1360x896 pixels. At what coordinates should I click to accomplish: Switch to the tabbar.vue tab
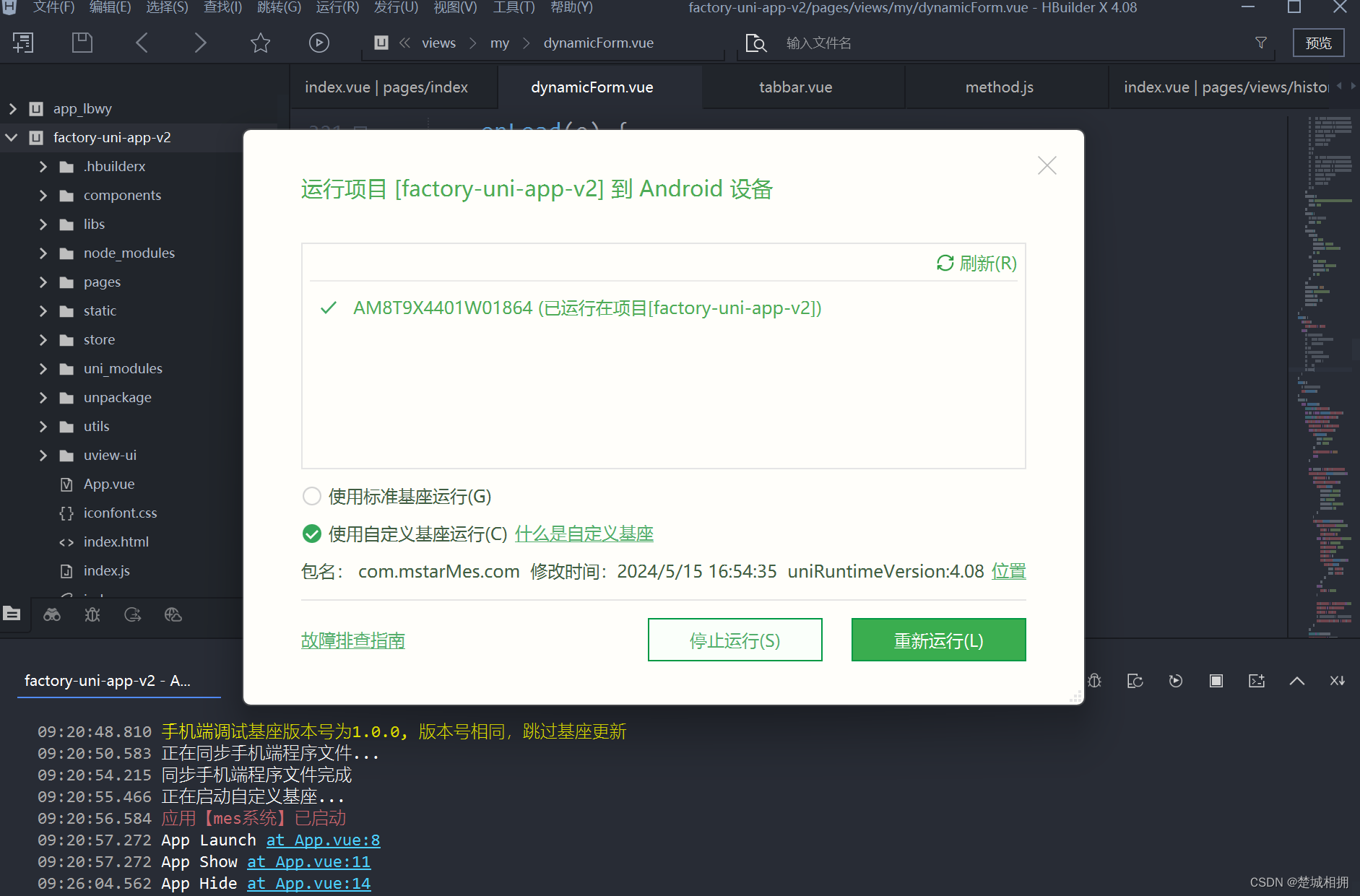point(794,87)
